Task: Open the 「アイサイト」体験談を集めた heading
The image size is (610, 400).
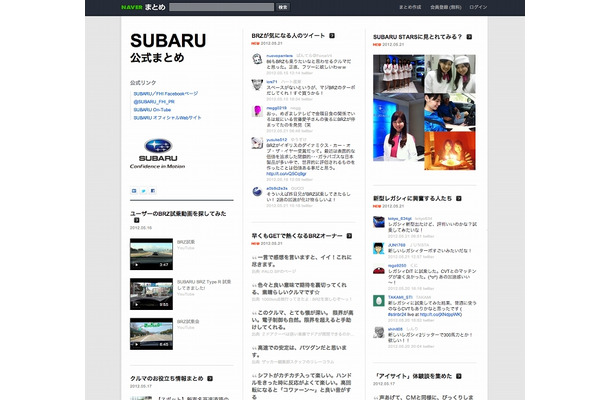Action: (x=412, y=376)
